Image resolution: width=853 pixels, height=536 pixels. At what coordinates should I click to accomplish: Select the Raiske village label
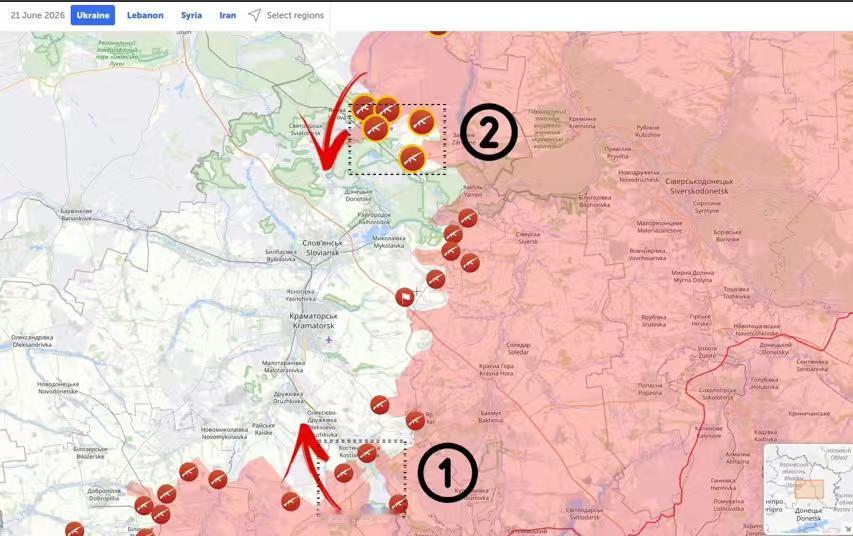point(264,429)
